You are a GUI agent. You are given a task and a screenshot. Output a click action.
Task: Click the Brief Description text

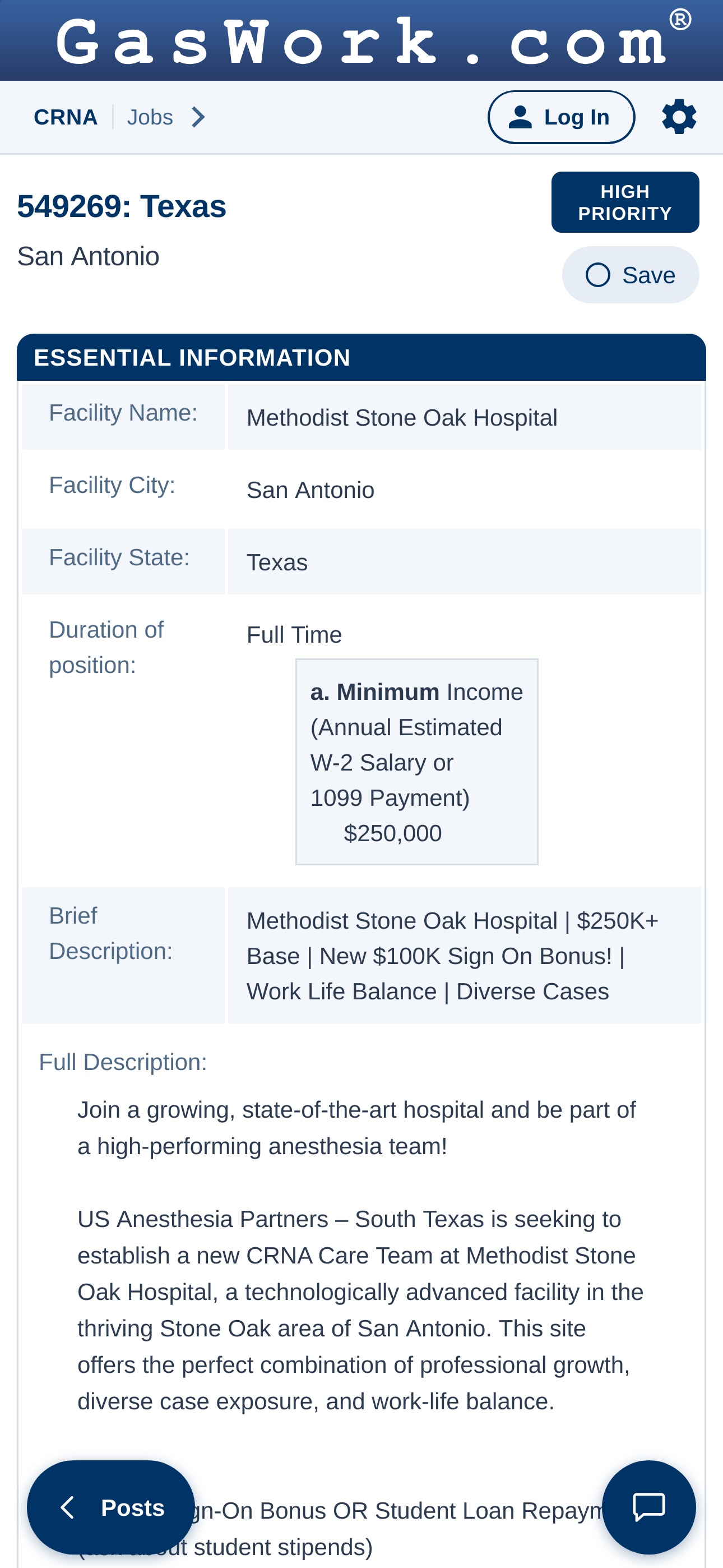click(452, 956)
